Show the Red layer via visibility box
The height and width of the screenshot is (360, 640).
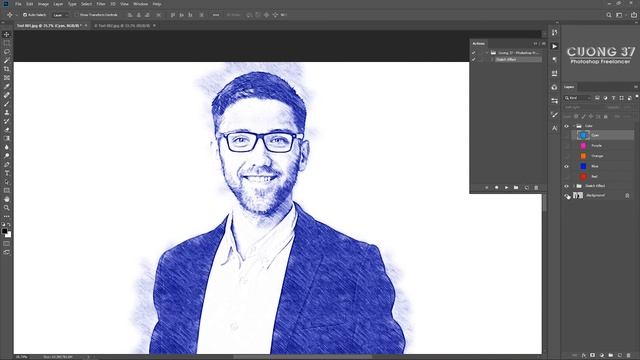[567, 177]
